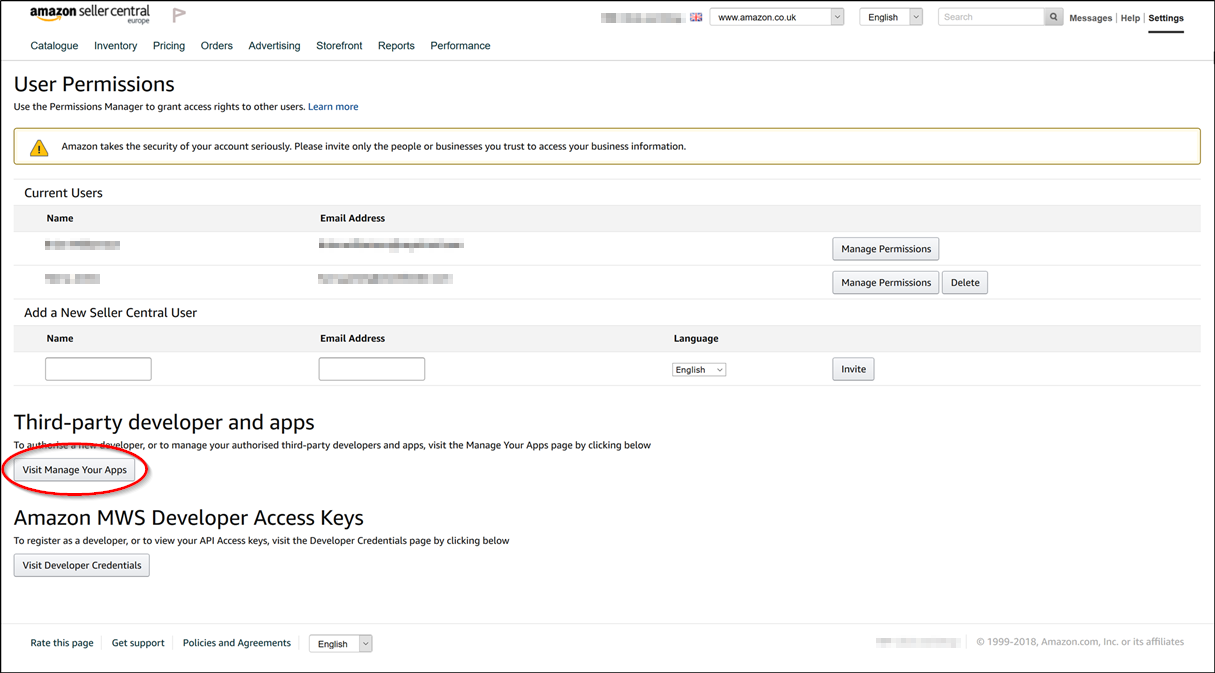
Task: Open the English language dropdown in header
Action: 890,17
